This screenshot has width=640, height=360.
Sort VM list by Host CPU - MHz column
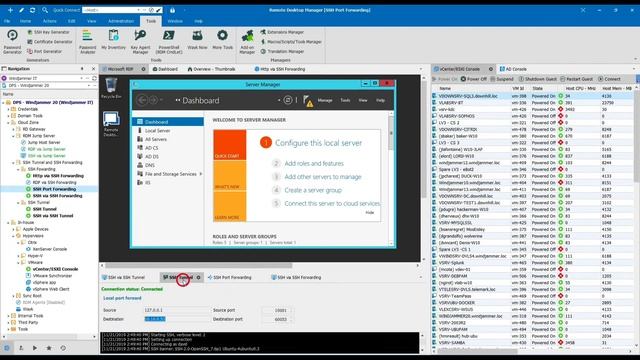pos(580,88)
